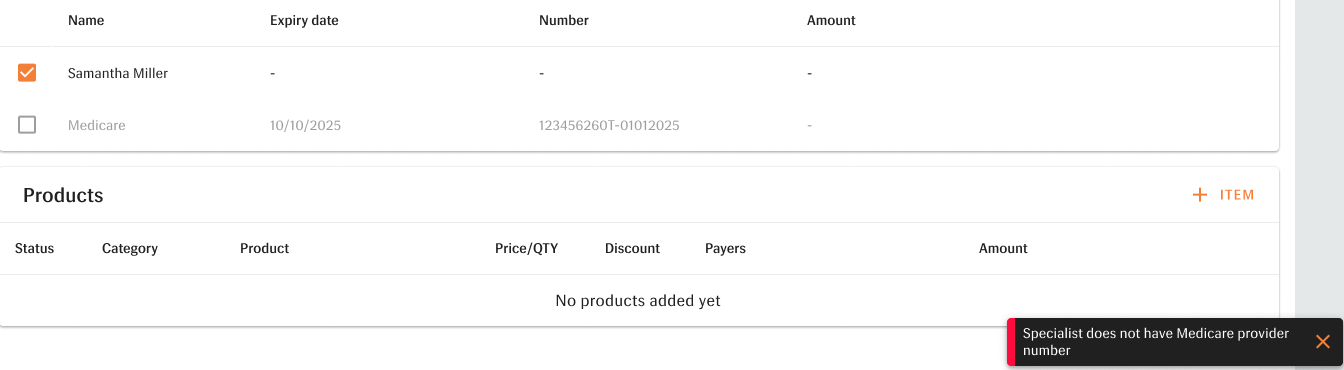Image resolution: width=1344 pixels, height=370 pixels.
Task: Select the Samantha Miller row name
Action: tap(118, 73)
